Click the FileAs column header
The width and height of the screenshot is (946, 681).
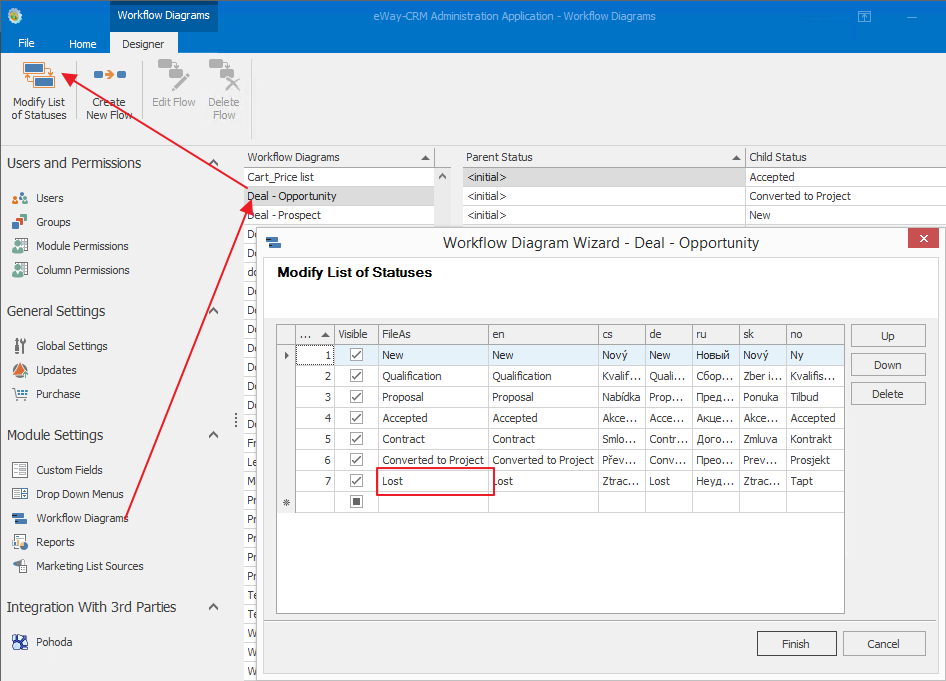tap(434, 334)
